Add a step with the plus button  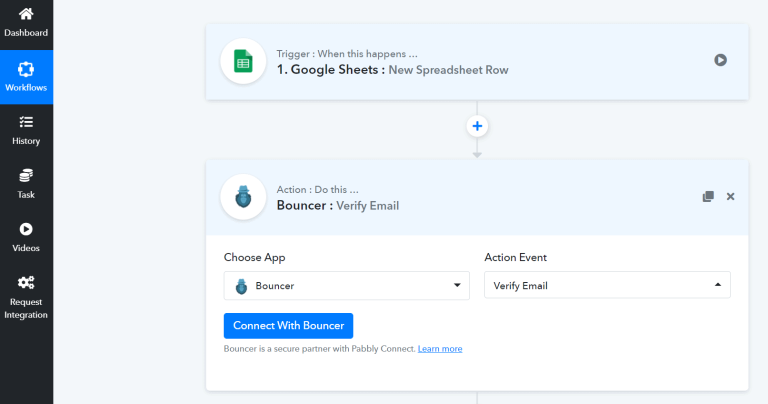tap(477, 126)
